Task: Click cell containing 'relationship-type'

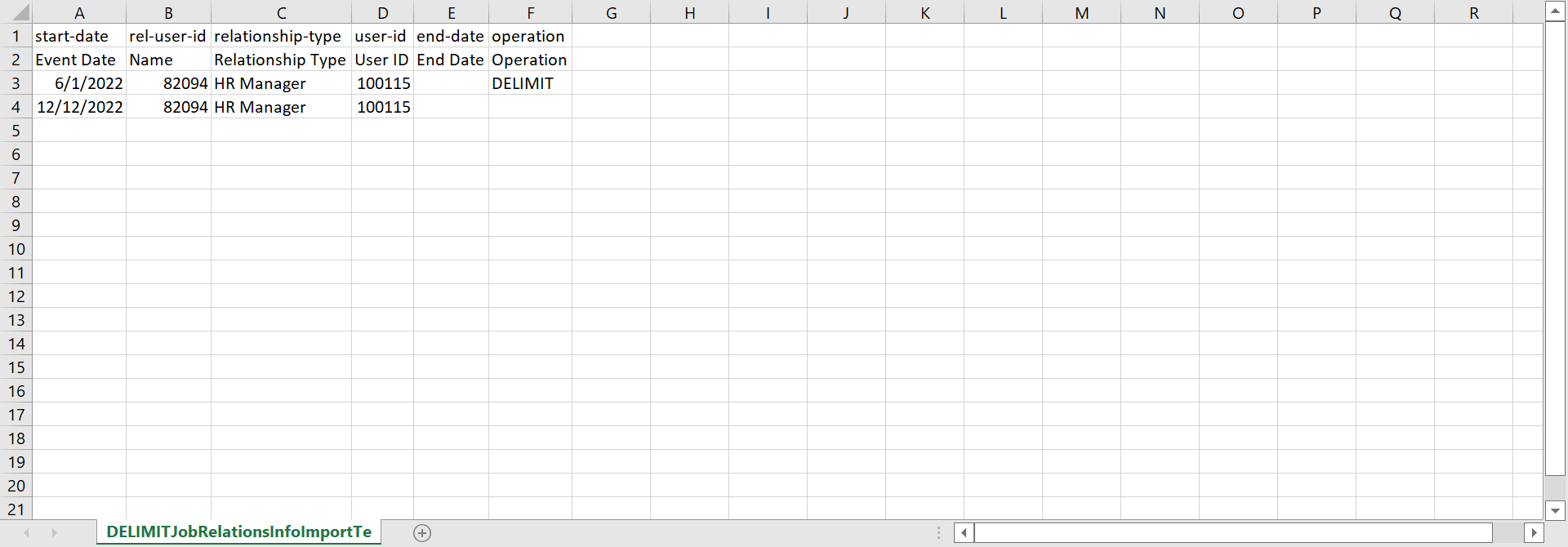Action: [281, 36]
